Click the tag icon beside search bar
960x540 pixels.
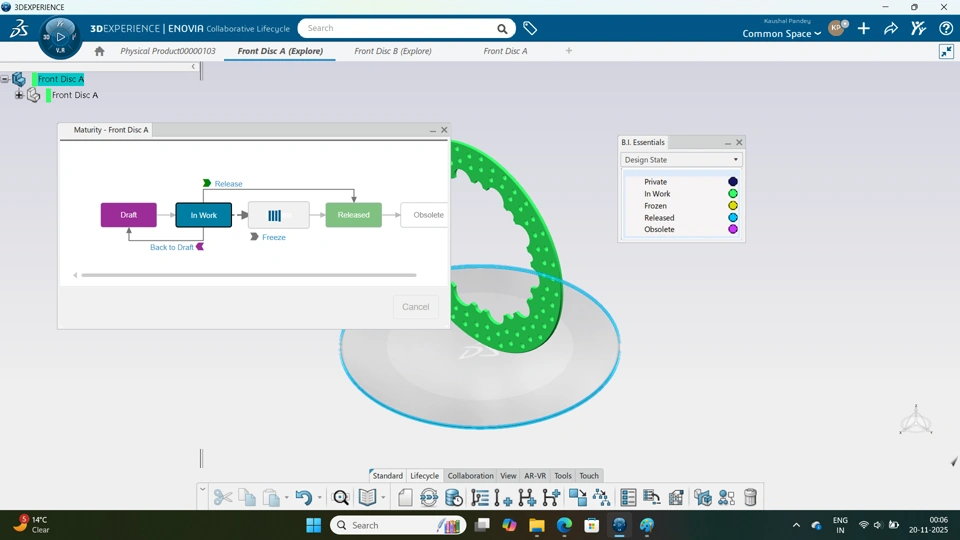click(530, 28)
